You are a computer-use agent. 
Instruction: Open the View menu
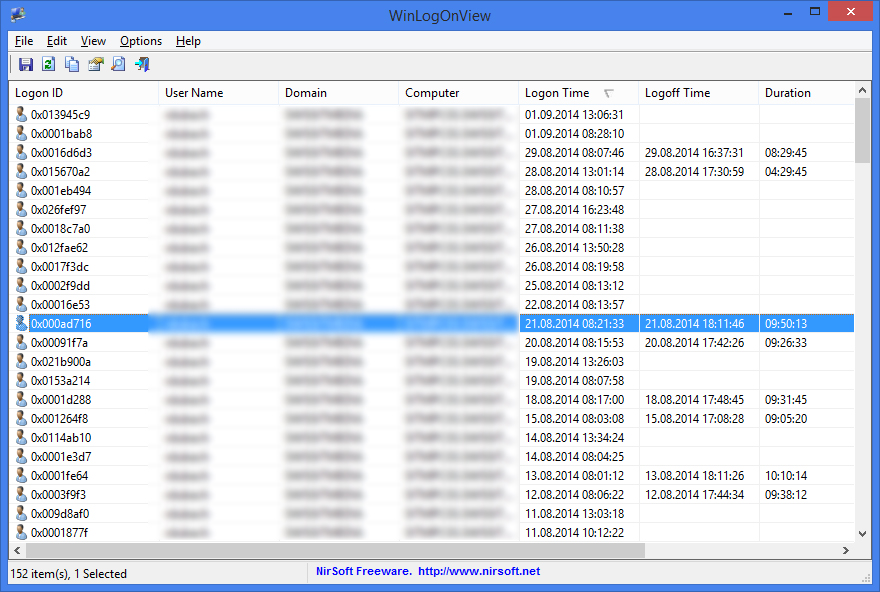[93, 41]
